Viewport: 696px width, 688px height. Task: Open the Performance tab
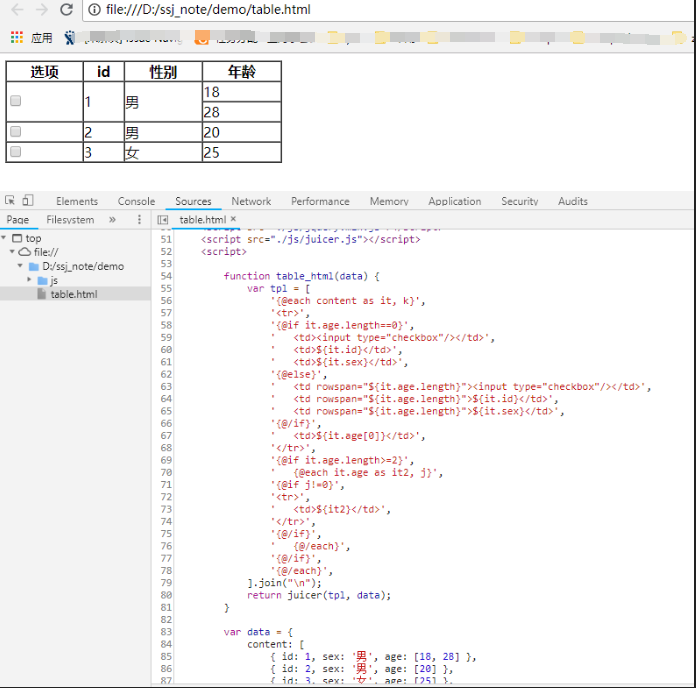(x=320, y=202)
